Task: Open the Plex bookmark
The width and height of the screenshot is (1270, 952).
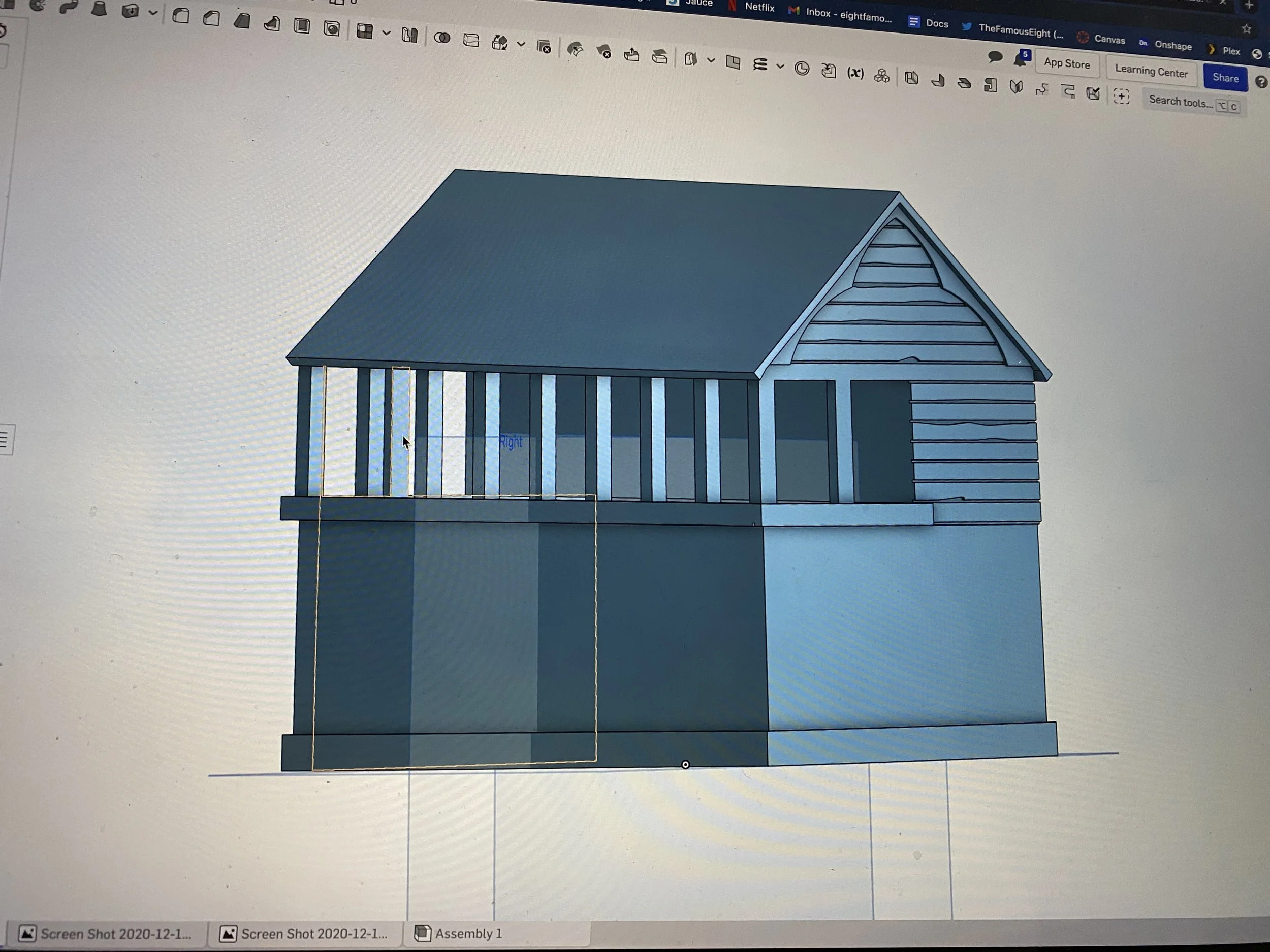Action: [1224, 50]
